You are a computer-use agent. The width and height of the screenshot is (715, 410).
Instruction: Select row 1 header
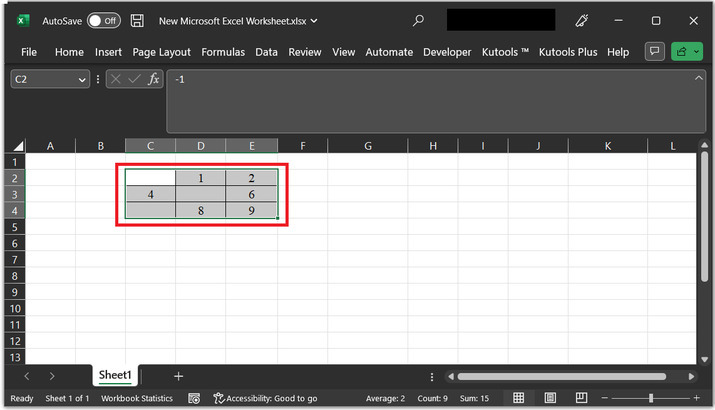(x=15, y=162)
